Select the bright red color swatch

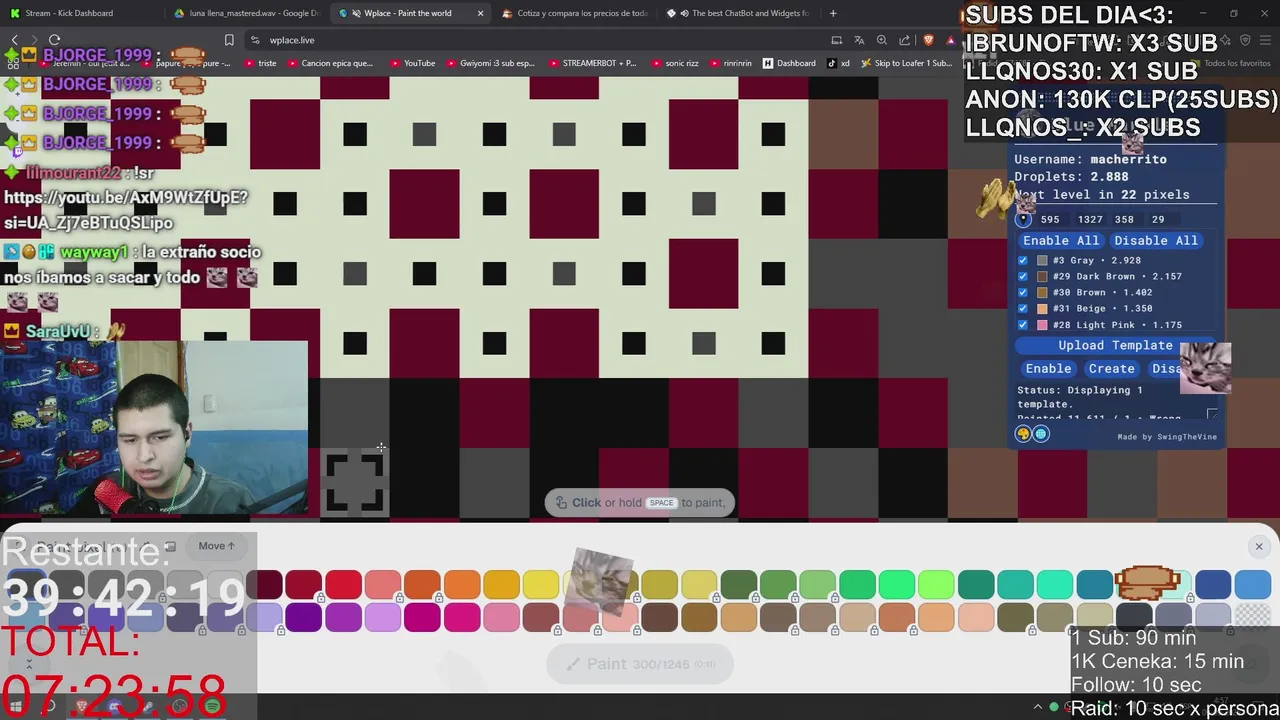tap(343, 583)
